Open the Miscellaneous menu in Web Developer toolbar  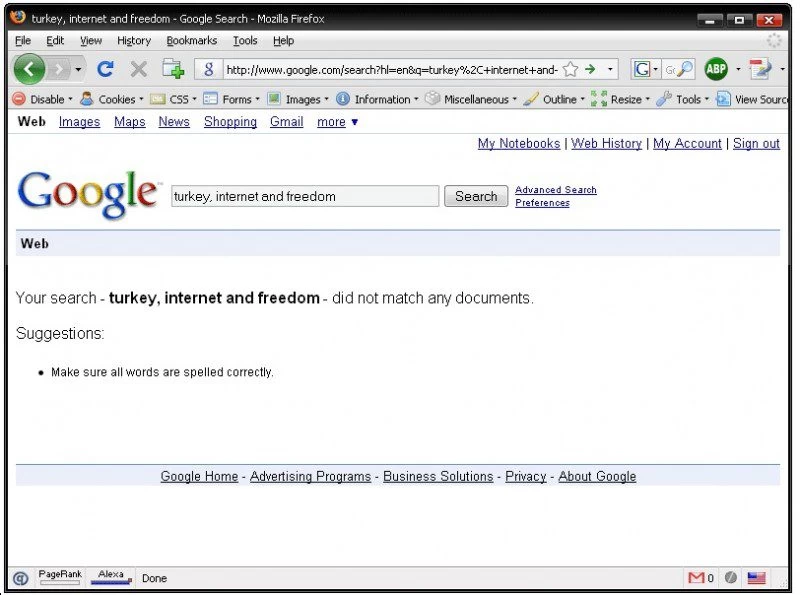pyautogui.click(x=471, y=99)
